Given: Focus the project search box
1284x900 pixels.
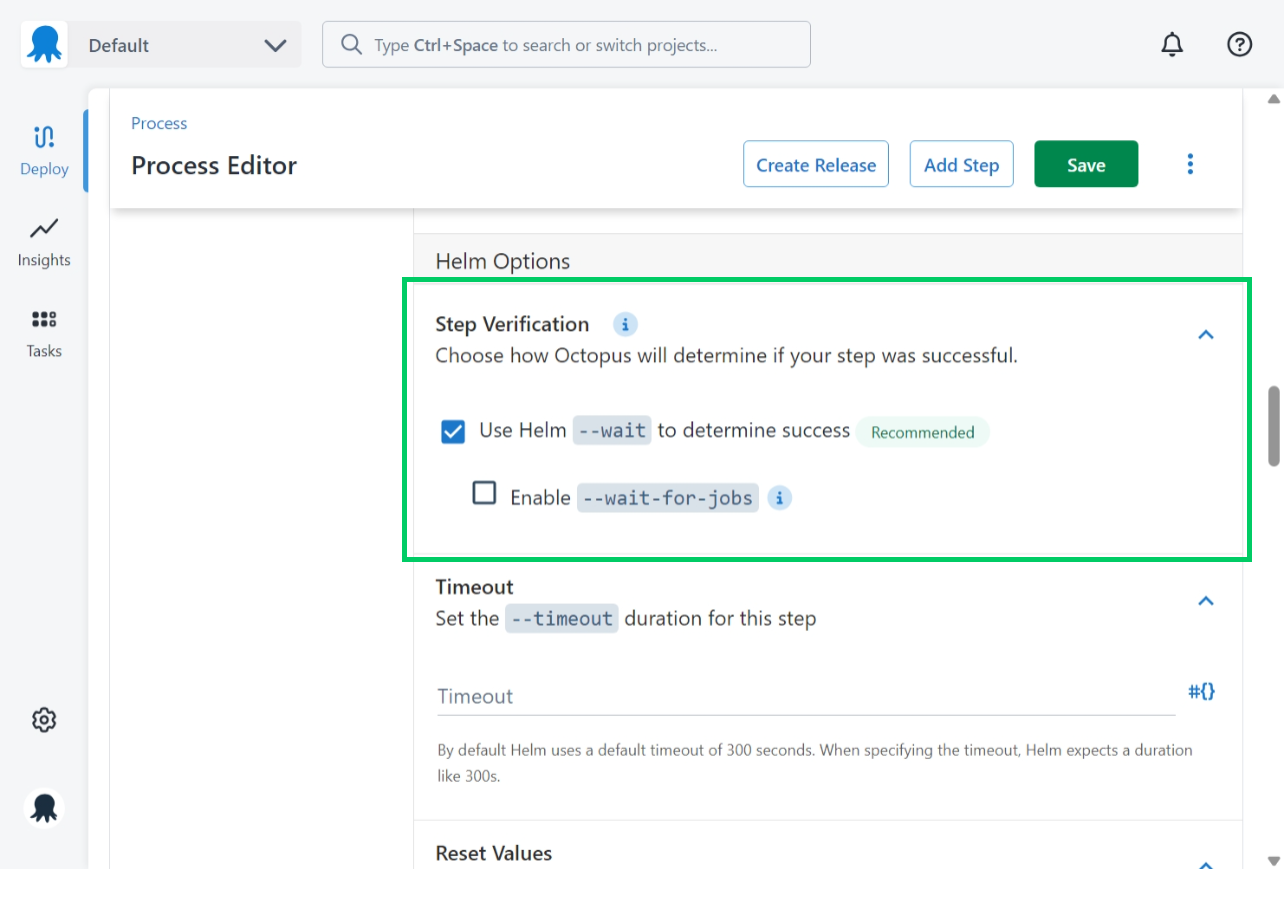Looking at the screenshot, I should pyautogui.click(x=566, y=45).
